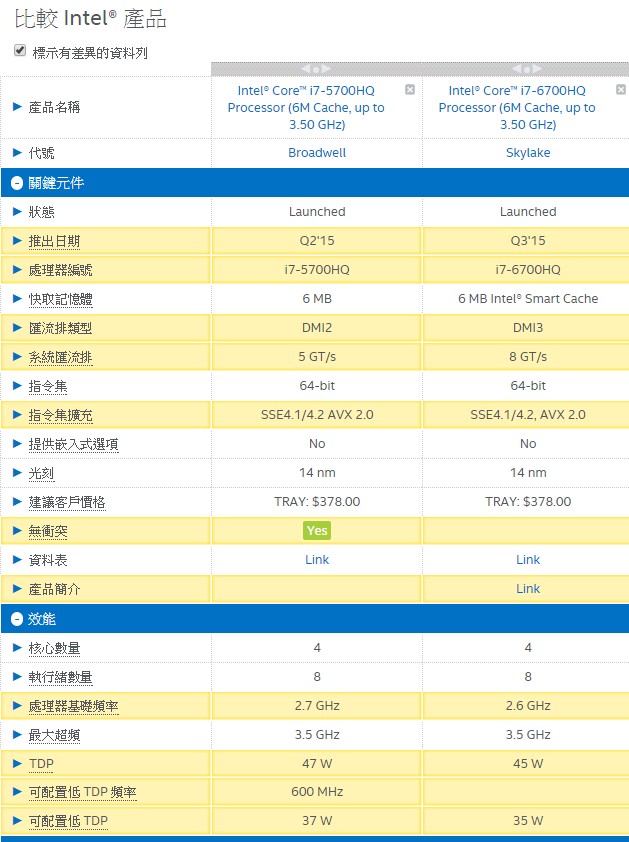Click the 匯流排類型 term label
Screen dimensions: 629x842
click(x=60, y=328)
